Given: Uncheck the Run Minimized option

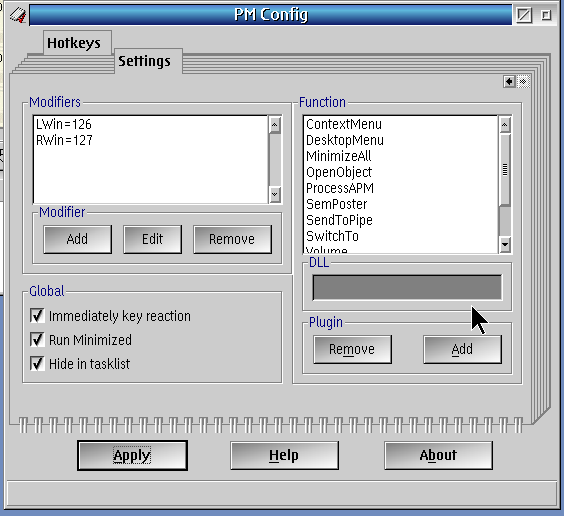Looking at the screenshot, I should point(37,340).
